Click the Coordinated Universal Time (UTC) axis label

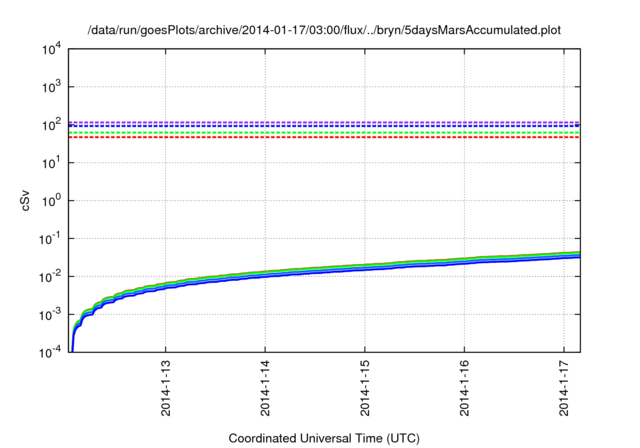coord(324,438)
